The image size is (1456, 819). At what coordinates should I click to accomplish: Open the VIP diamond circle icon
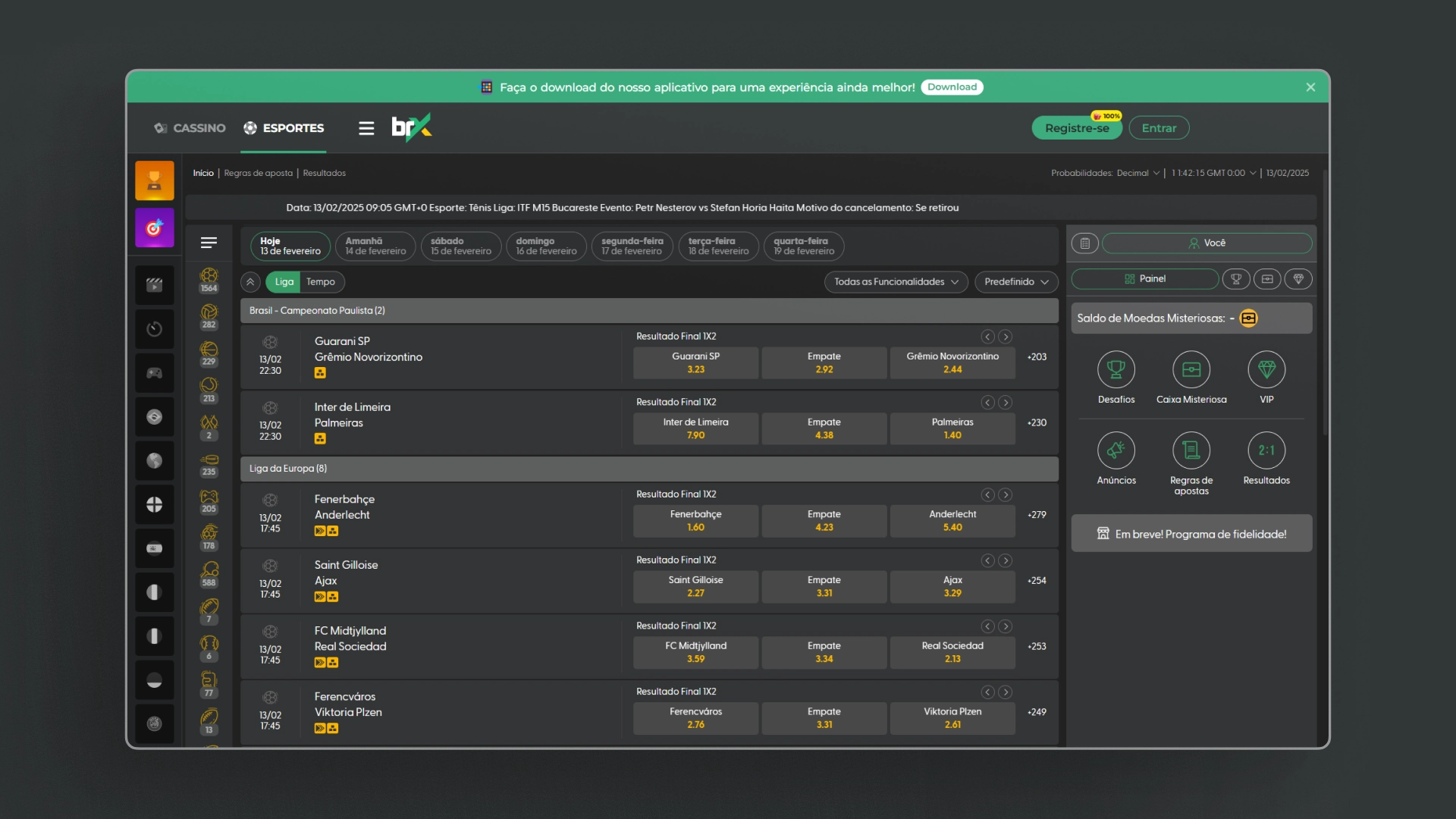1266,369
